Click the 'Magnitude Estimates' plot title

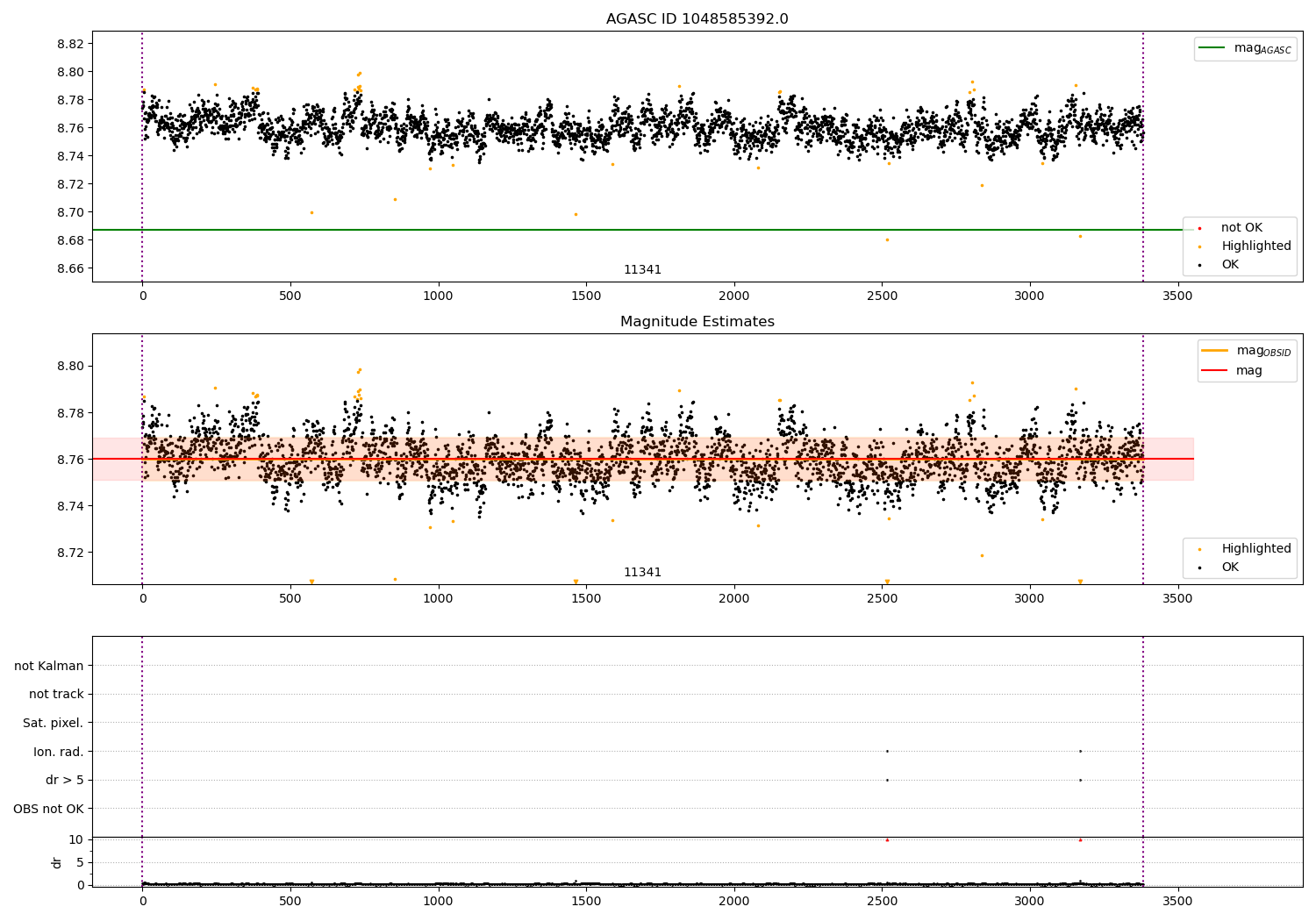point(697,322)
